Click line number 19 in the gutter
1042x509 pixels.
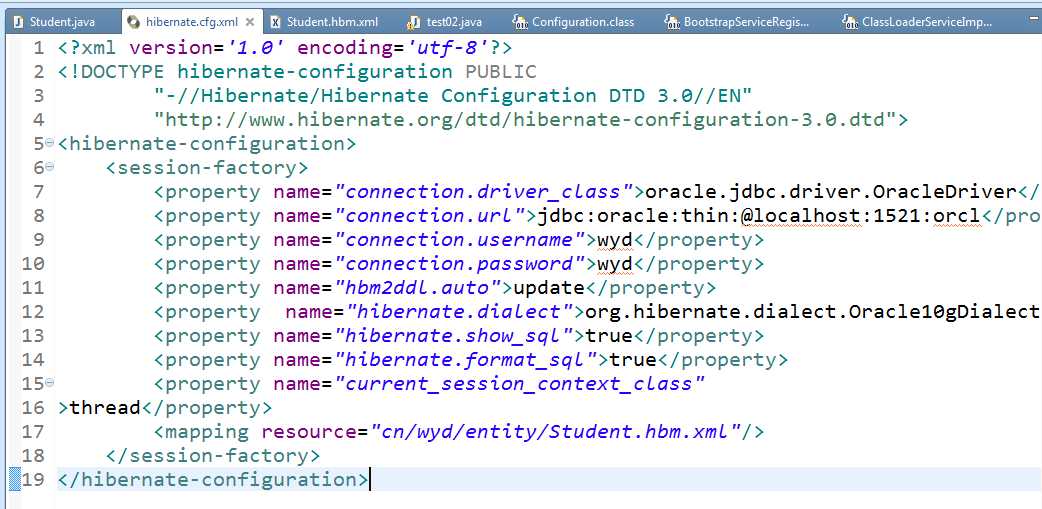33,479
